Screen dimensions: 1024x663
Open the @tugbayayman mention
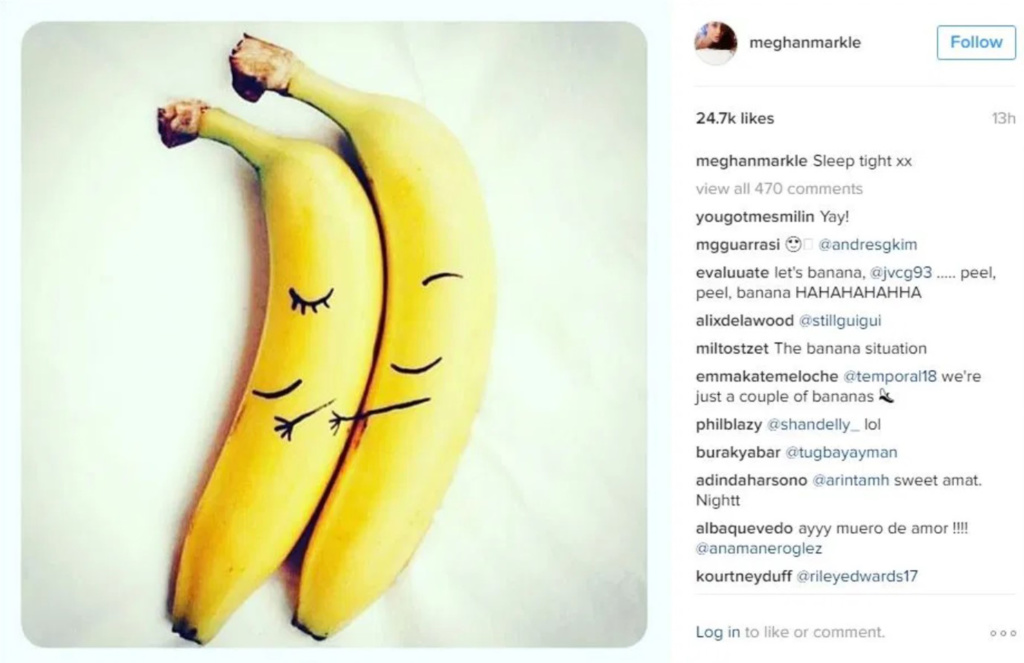(x=841, y=452)
